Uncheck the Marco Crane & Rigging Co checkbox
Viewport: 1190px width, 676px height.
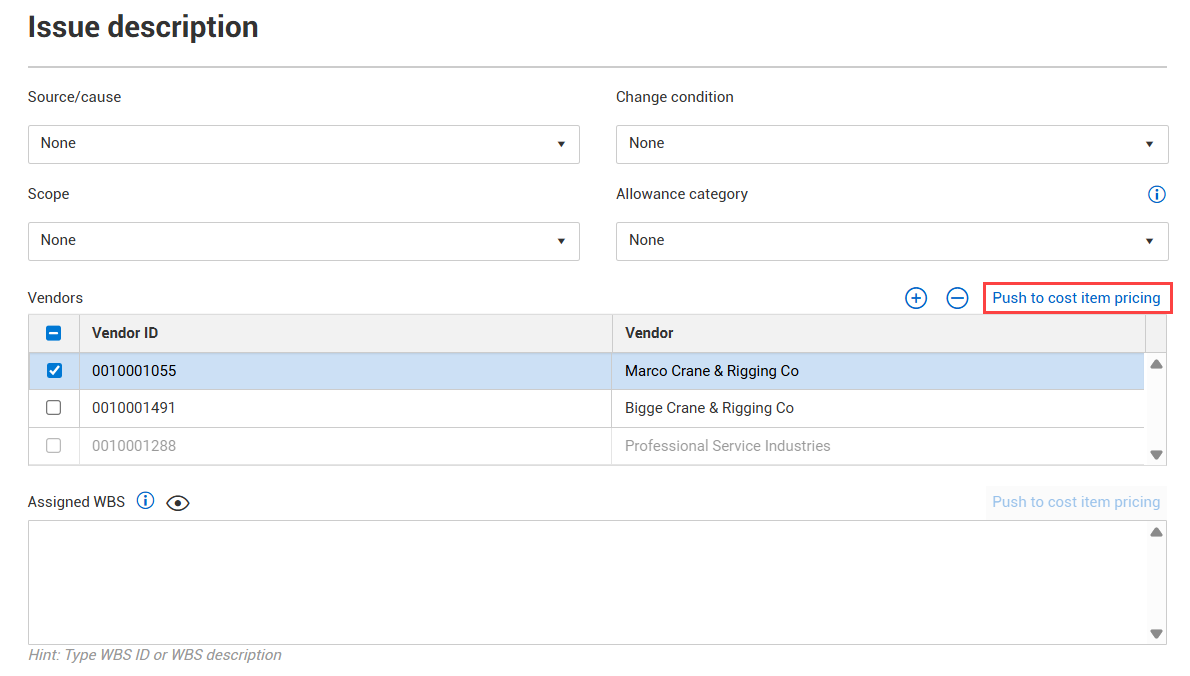54,371
